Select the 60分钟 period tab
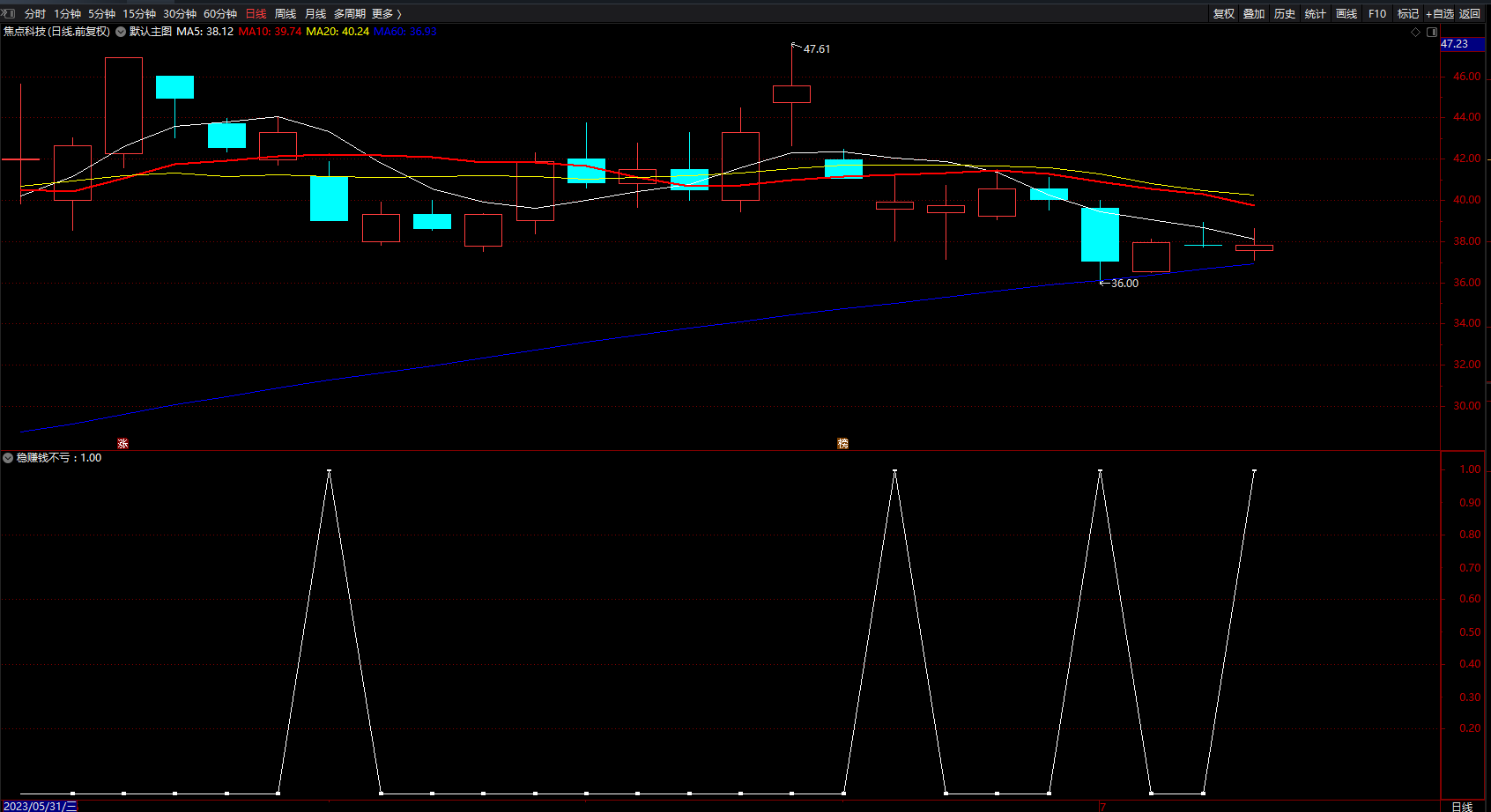 (x=220, y=14)
